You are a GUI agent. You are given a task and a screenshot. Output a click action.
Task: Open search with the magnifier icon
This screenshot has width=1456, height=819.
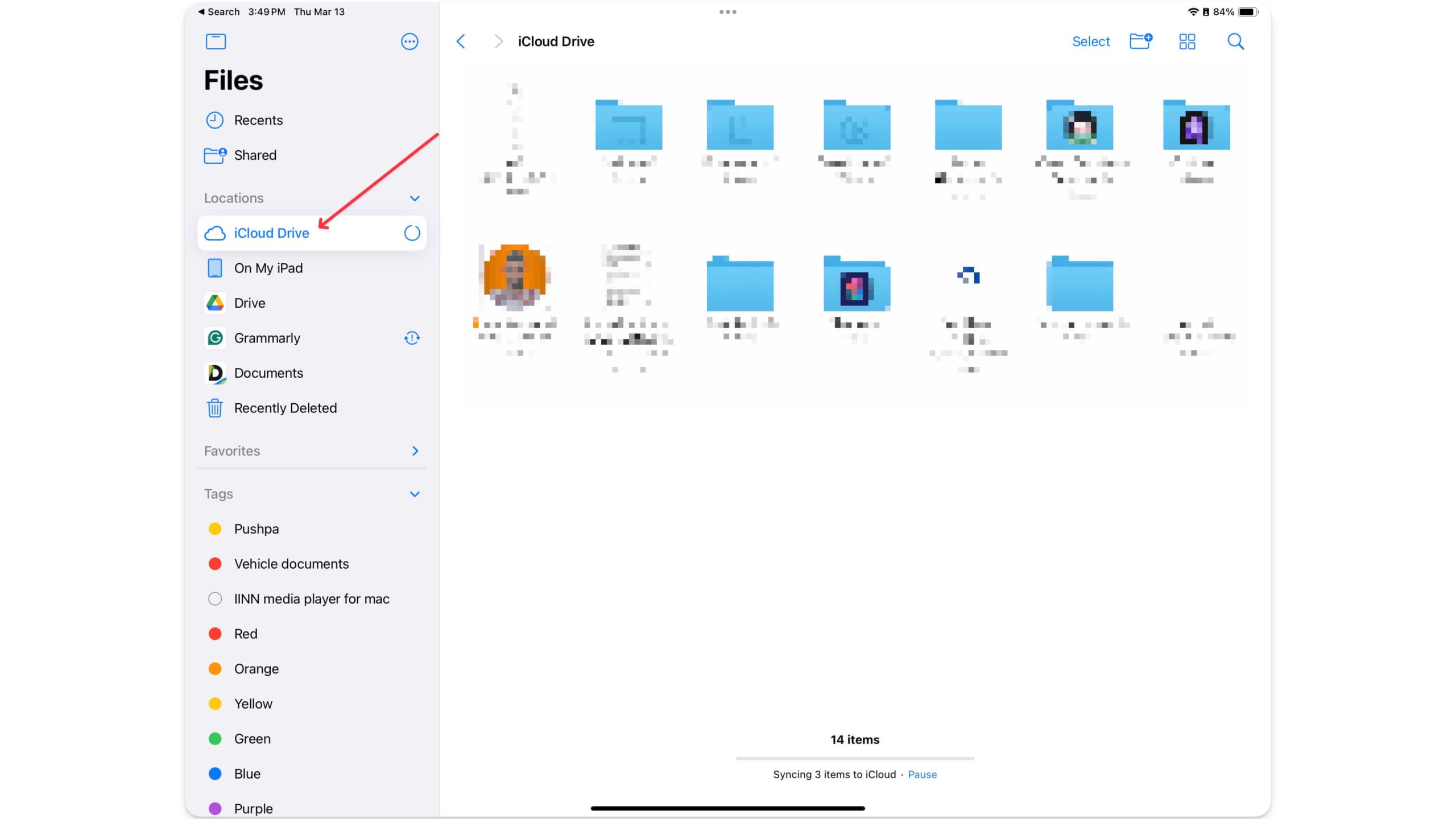(x=1235, y=42)
